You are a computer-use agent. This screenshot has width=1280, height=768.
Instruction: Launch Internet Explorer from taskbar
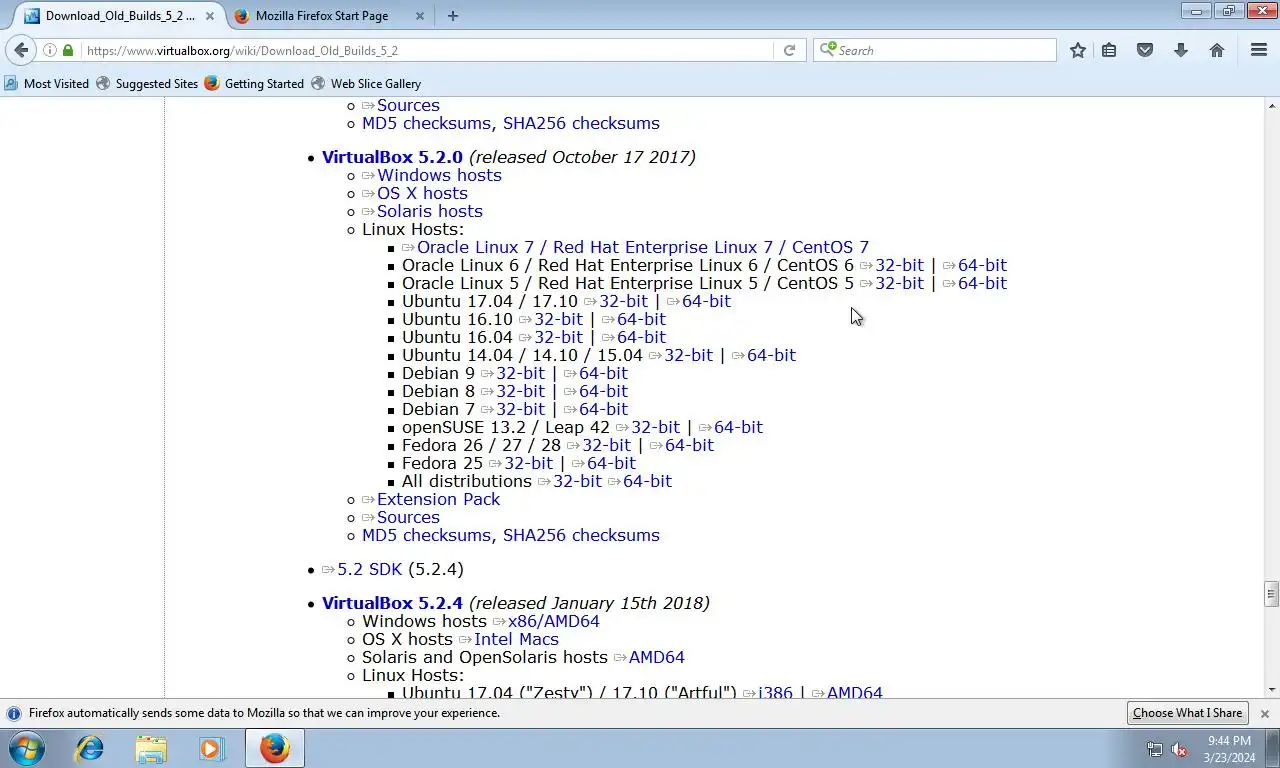tap(90, 748)
